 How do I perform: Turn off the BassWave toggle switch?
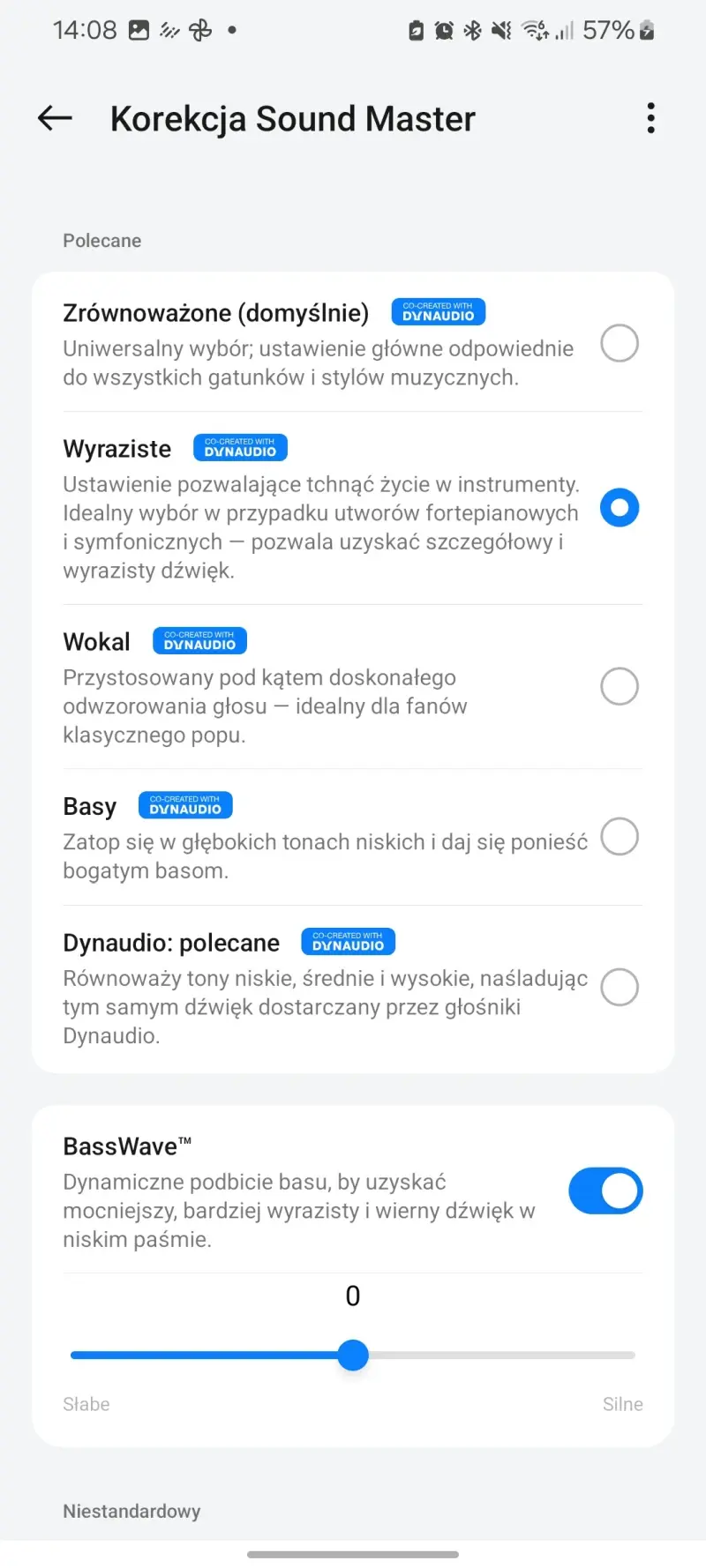click(605, 1191)
